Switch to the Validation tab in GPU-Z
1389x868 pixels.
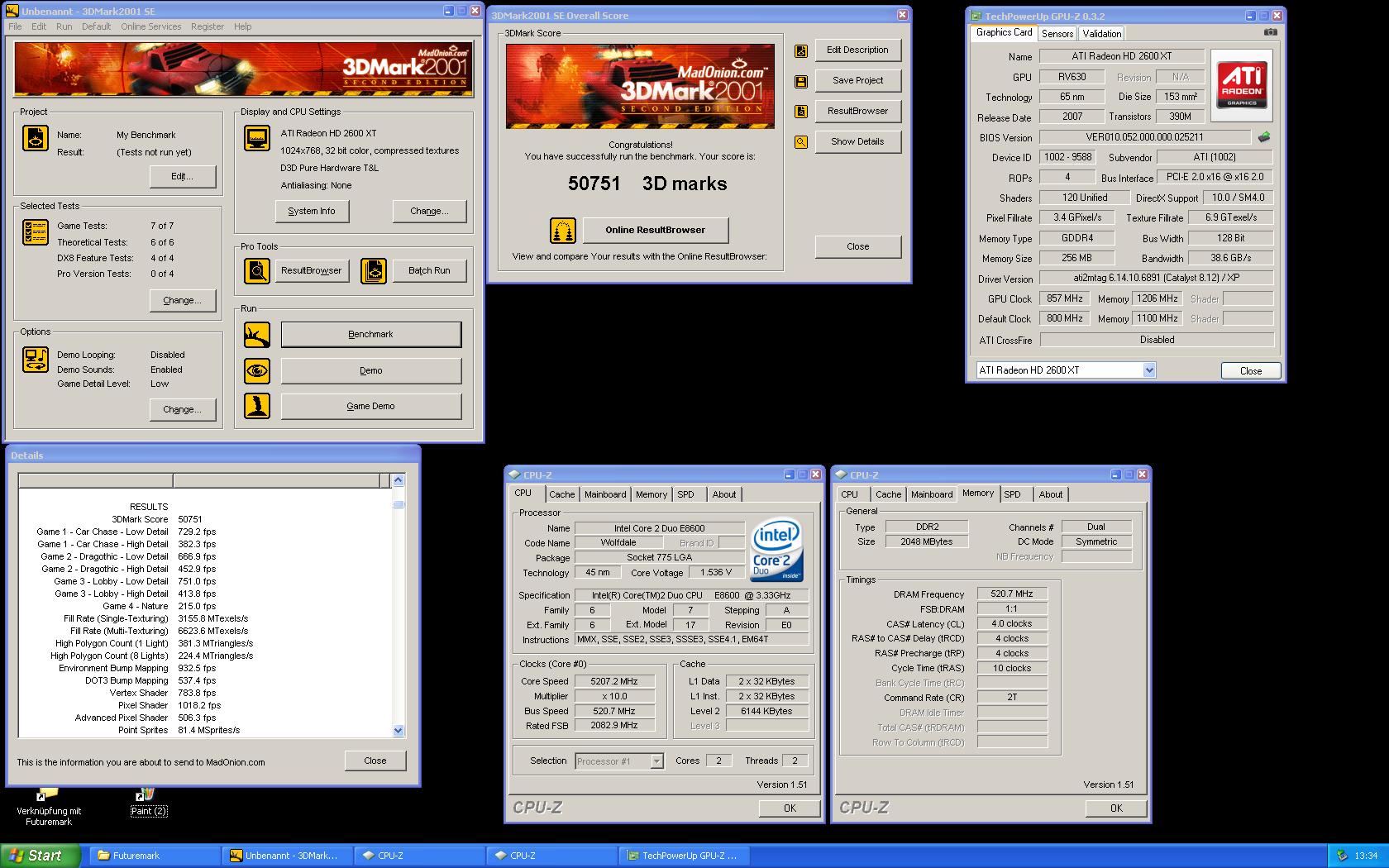(1101, 34)
